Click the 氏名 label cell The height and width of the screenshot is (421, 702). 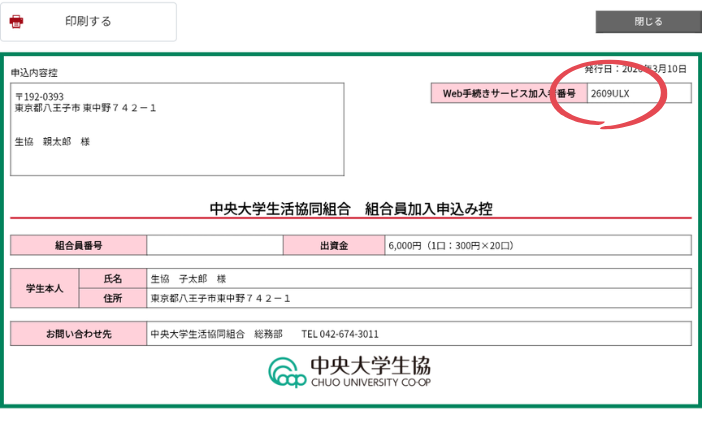(x=113, y=279)
